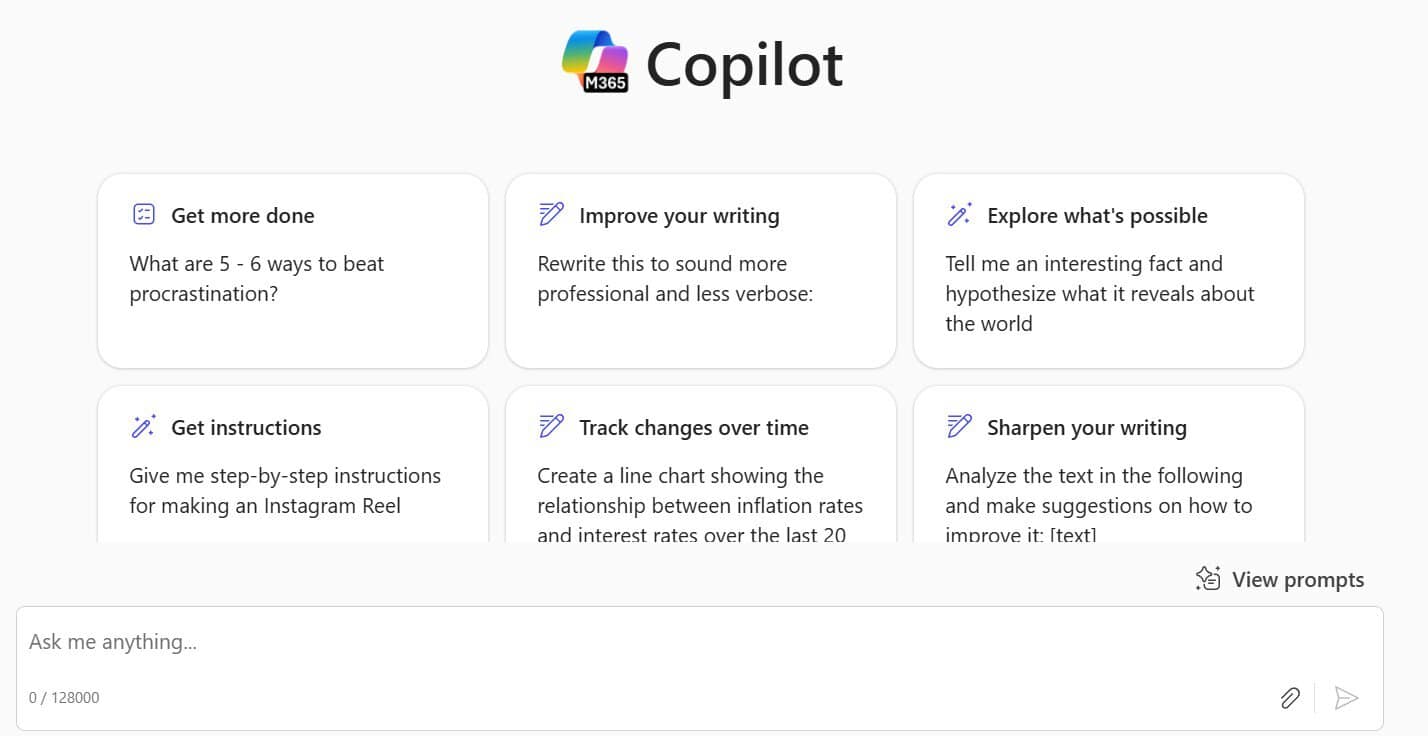Viewport: 1428px width, 736px height.
Task: Click the pencil icon on Improve your writing
Action: tap(551, 213)
